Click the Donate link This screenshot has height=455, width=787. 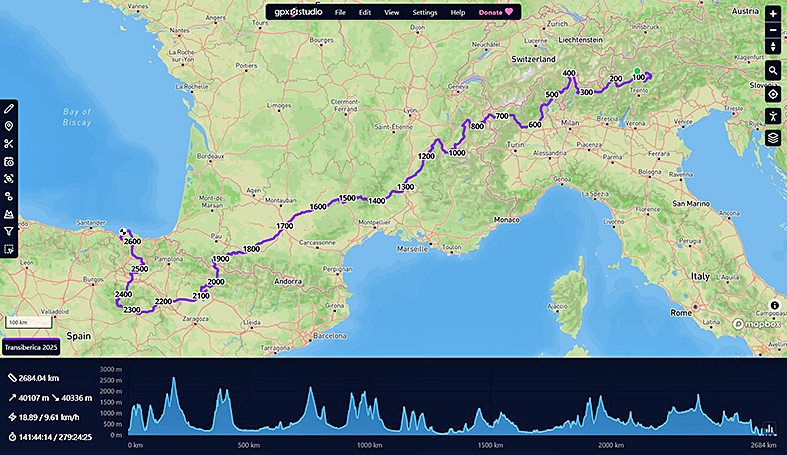pyautogui.click(x=495, y=12)
